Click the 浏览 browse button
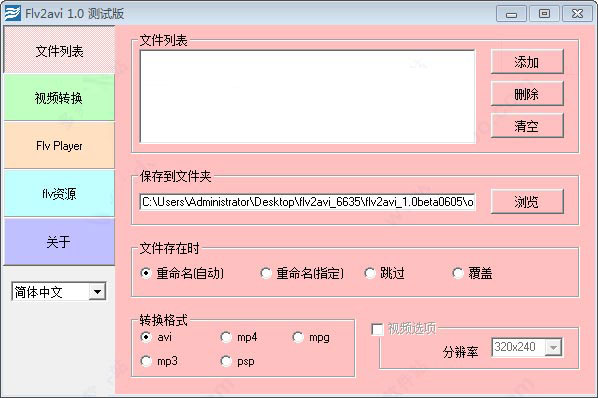This screenshot has height=398, width=598. (527, 201)
